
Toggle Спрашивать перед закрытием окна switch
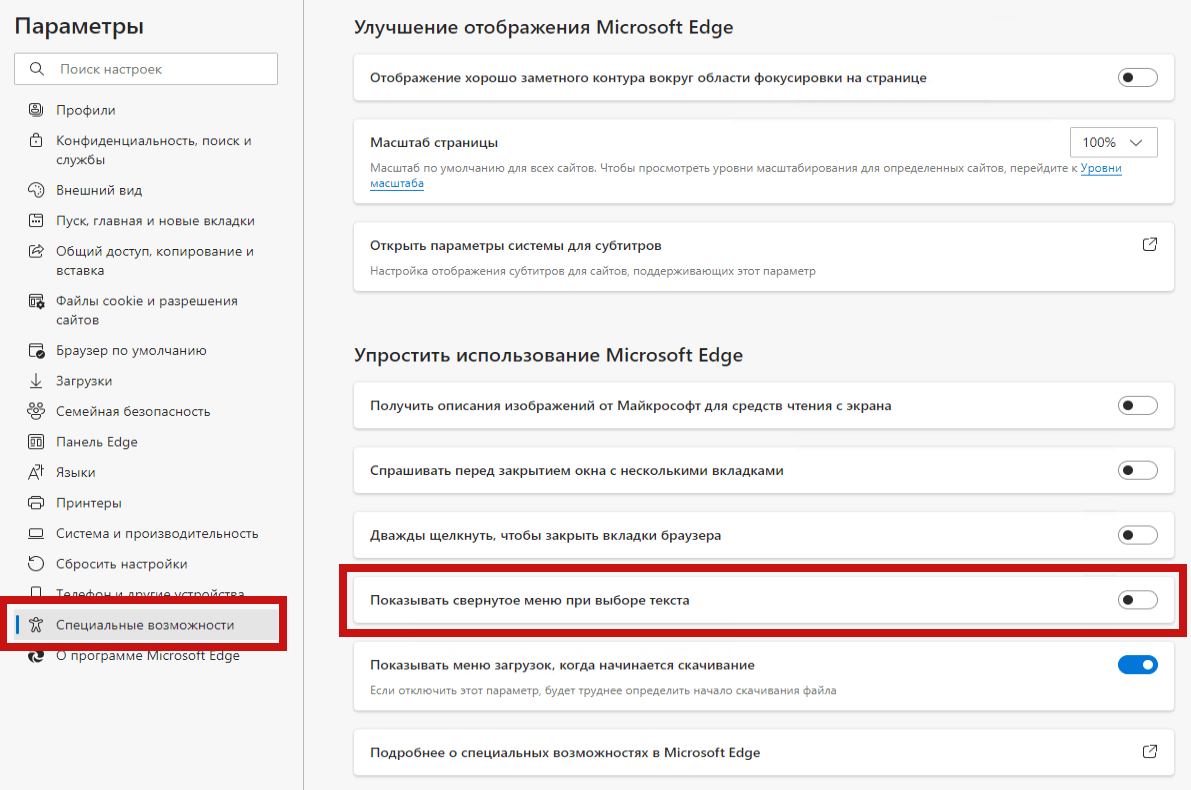point(1137,470)
